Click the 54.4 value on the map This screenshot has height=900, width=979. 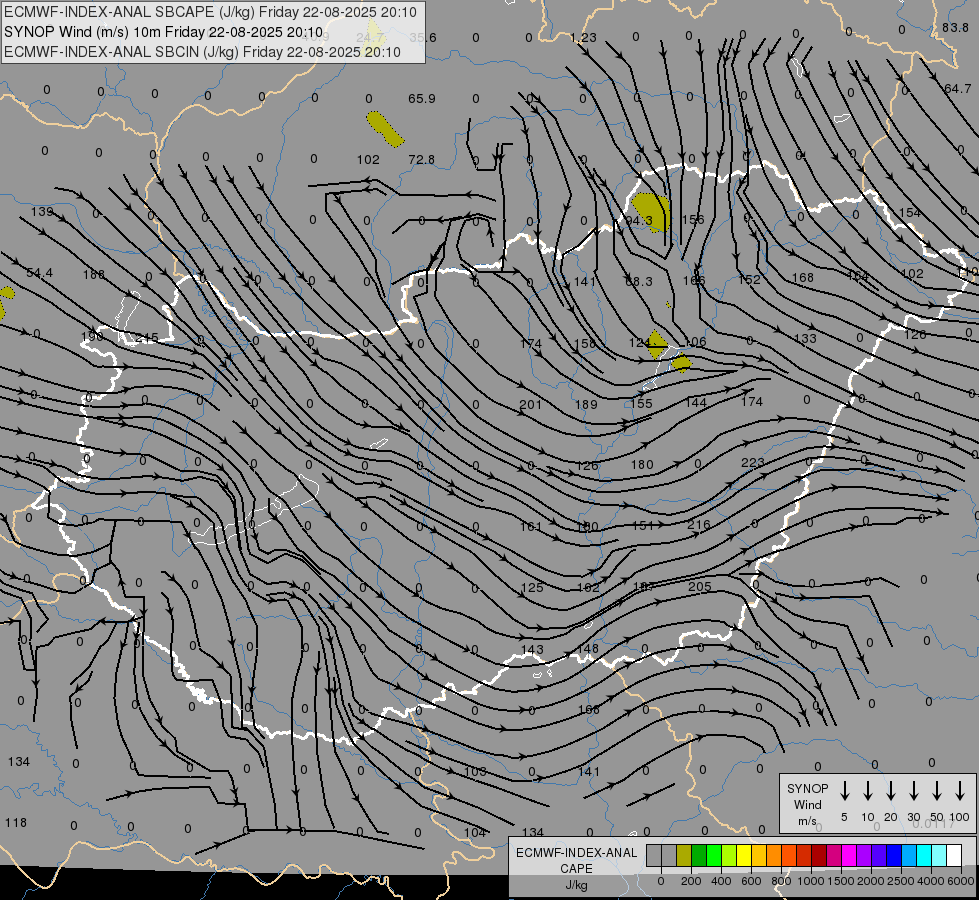pos(39,273)
